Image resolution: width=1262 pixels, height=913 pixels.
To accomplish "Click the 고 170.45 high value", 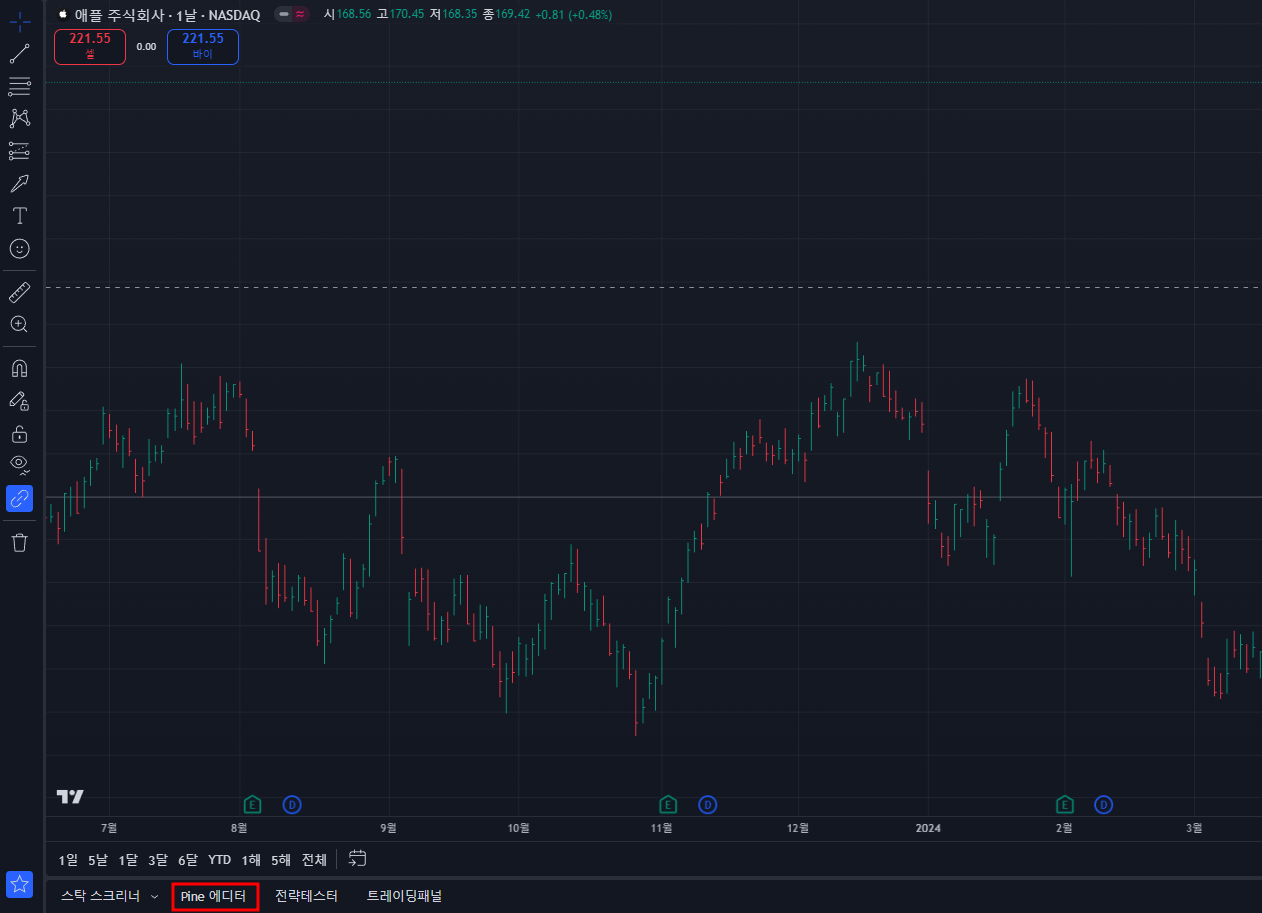I will (400, 15).
